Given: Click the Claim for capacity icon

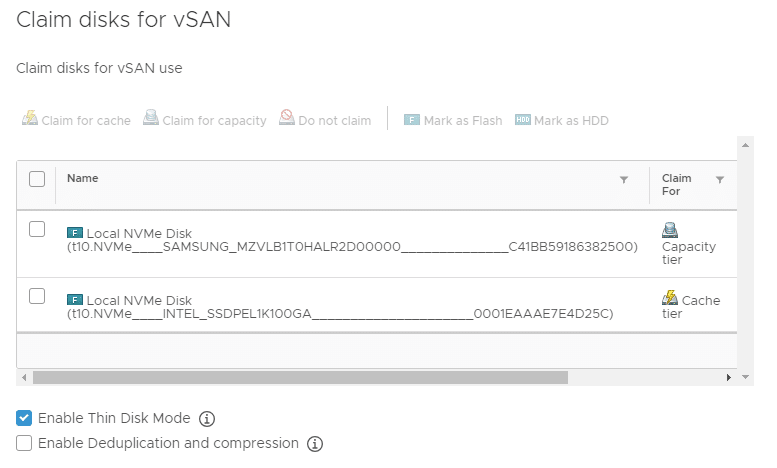Looking at the screenshot, I should point(151,117).
